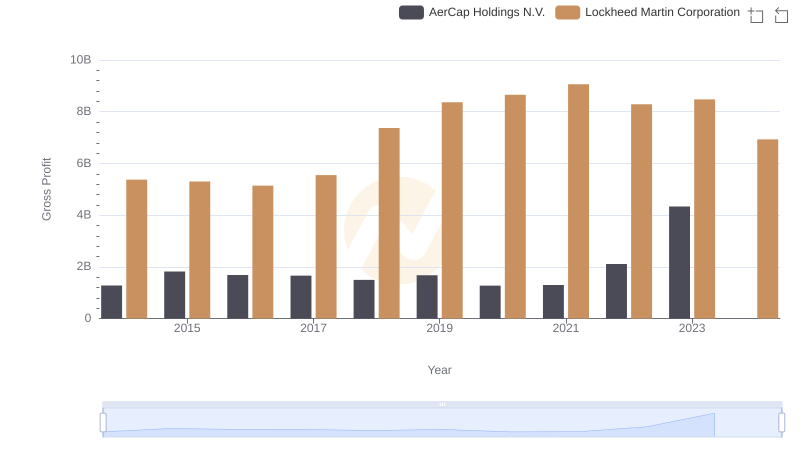Select AerCap tallest dark bar for 2023

pyautogui.click(x=680, y=262)
